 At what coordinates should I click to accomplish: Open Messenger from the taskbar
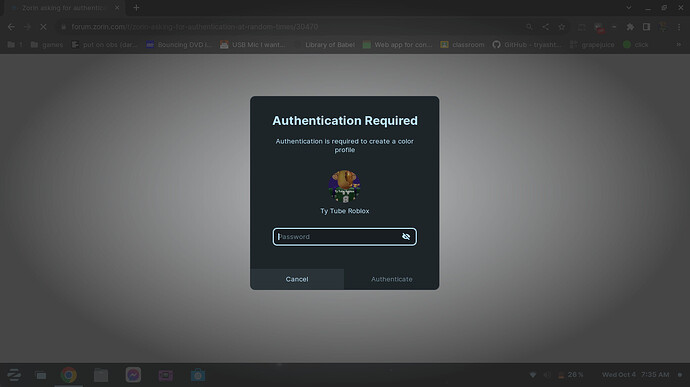tap(133, 375)
